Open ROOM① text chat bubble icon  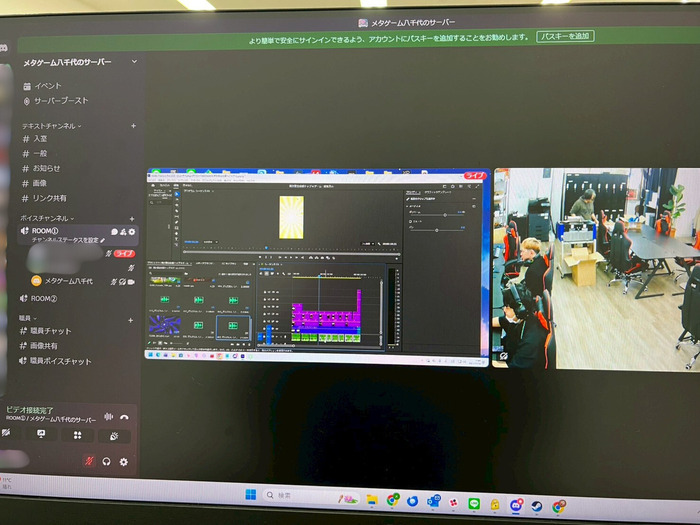[x=113, y=232]
